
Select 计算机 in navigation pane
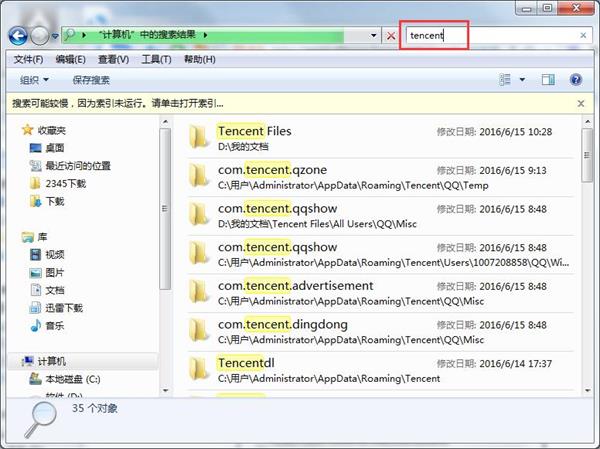pos(52,361)
